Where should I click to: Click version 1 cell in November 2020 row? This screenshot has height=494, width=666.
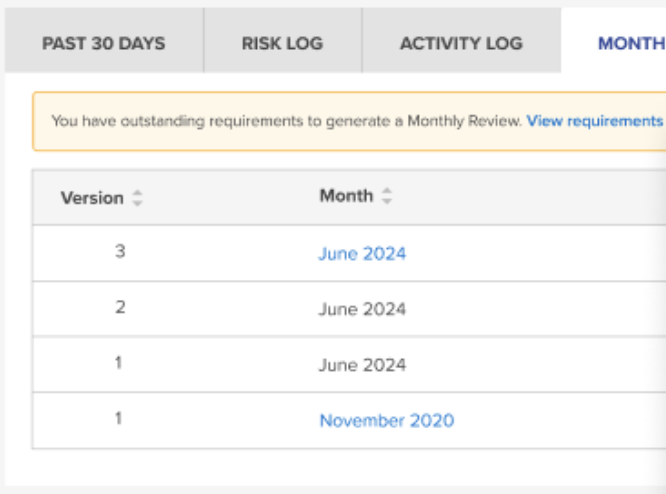tap(119, 418)
